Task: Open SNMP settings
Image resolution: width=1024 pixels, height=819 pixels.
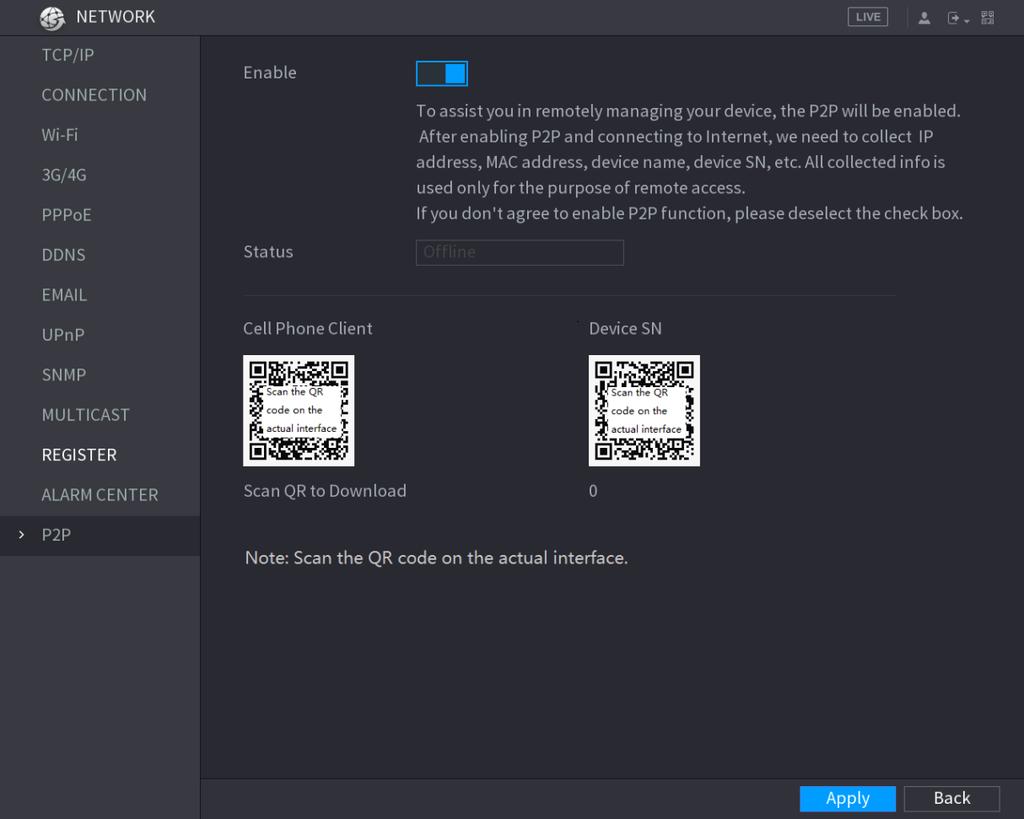Action: (64, 375)
